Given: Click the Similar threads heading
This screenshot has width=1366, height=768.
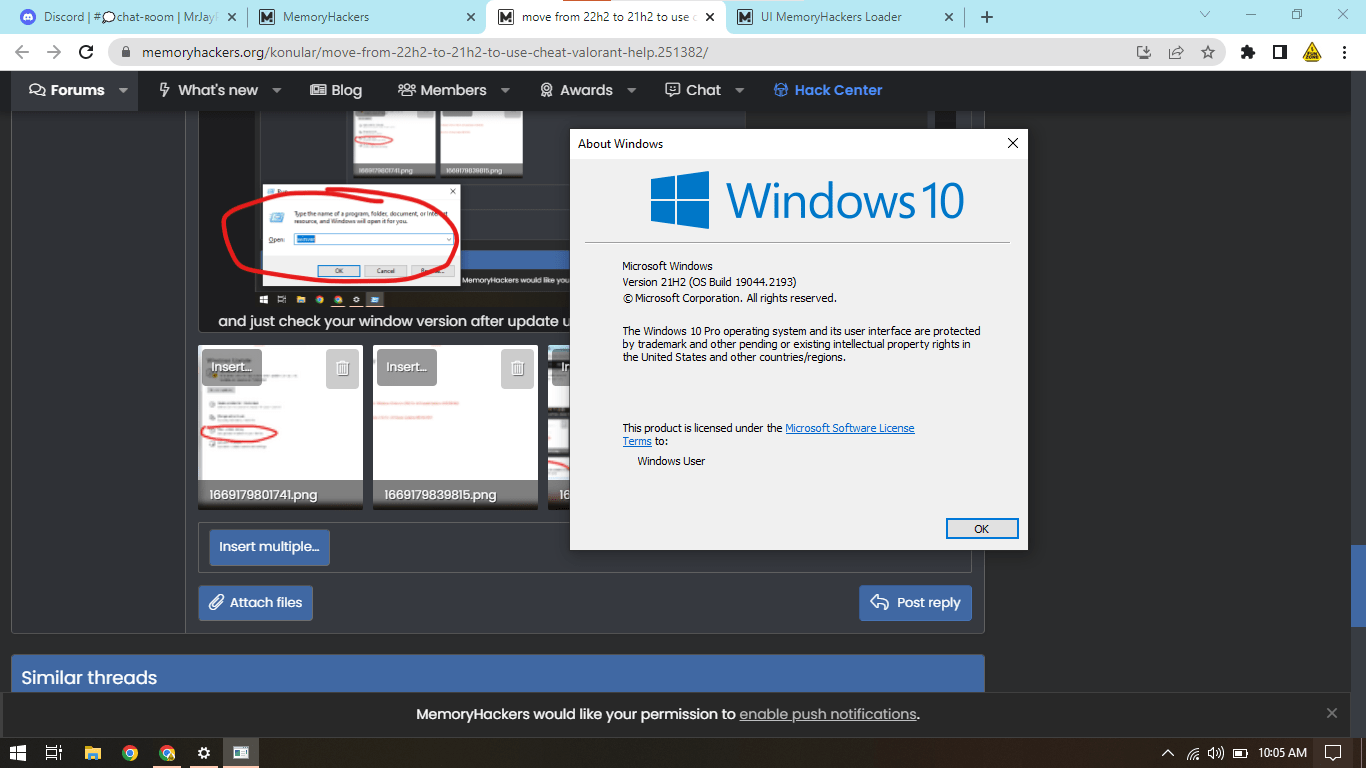Looking at the screenshot, I should click(x=89, y=678).
